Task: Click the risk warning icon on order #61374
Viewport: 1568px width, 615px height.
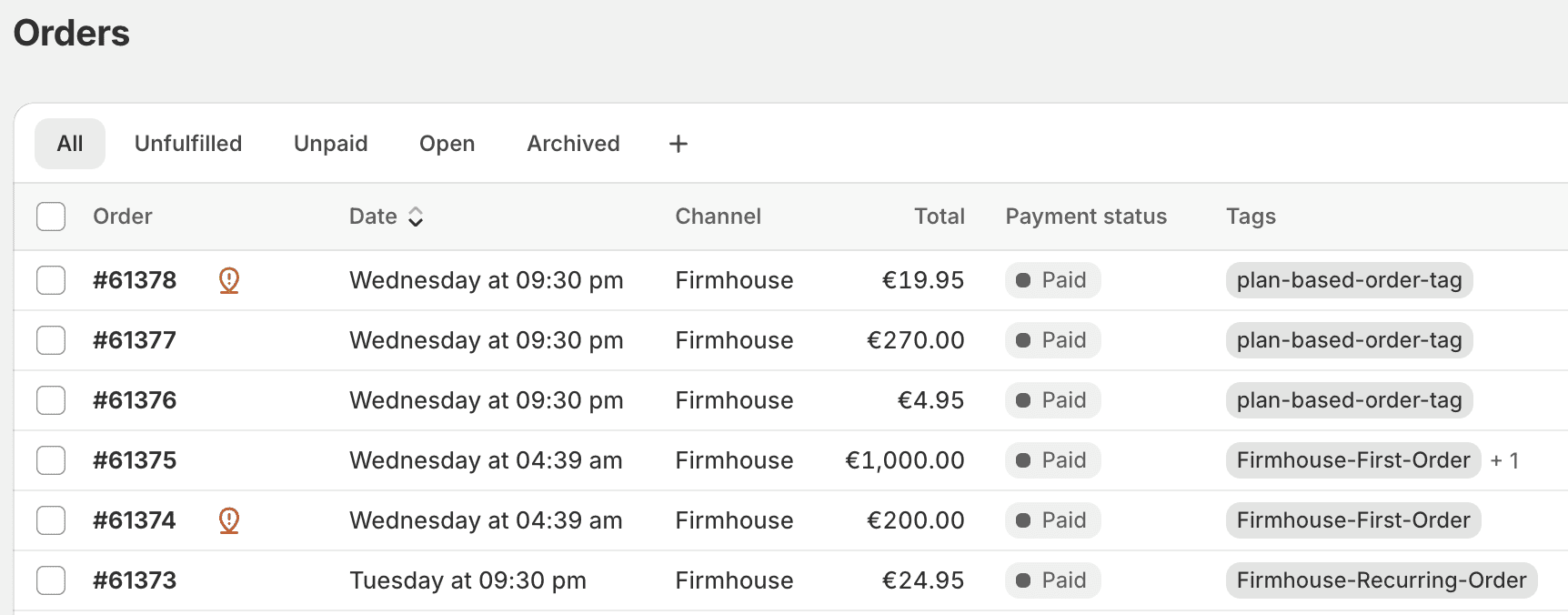Action: point(229,520)
